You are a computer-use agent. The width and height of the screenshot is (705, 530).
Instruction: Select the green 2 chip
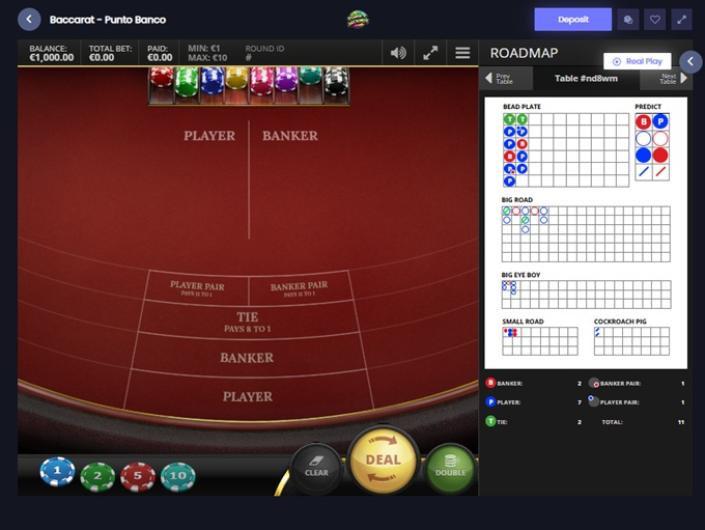(x=98, y=476)
